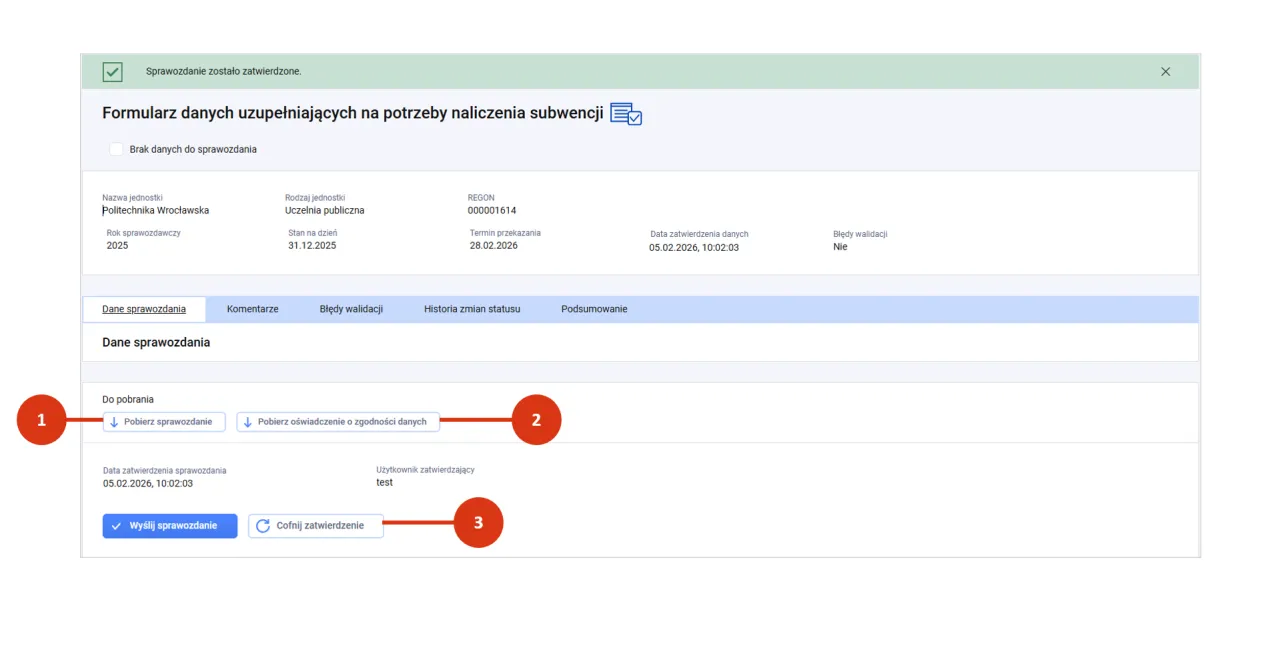Click the 'Formularz danych uzupełniających' page heading
This screenshot has width=1280, height=650.
[x=352, y=114]
